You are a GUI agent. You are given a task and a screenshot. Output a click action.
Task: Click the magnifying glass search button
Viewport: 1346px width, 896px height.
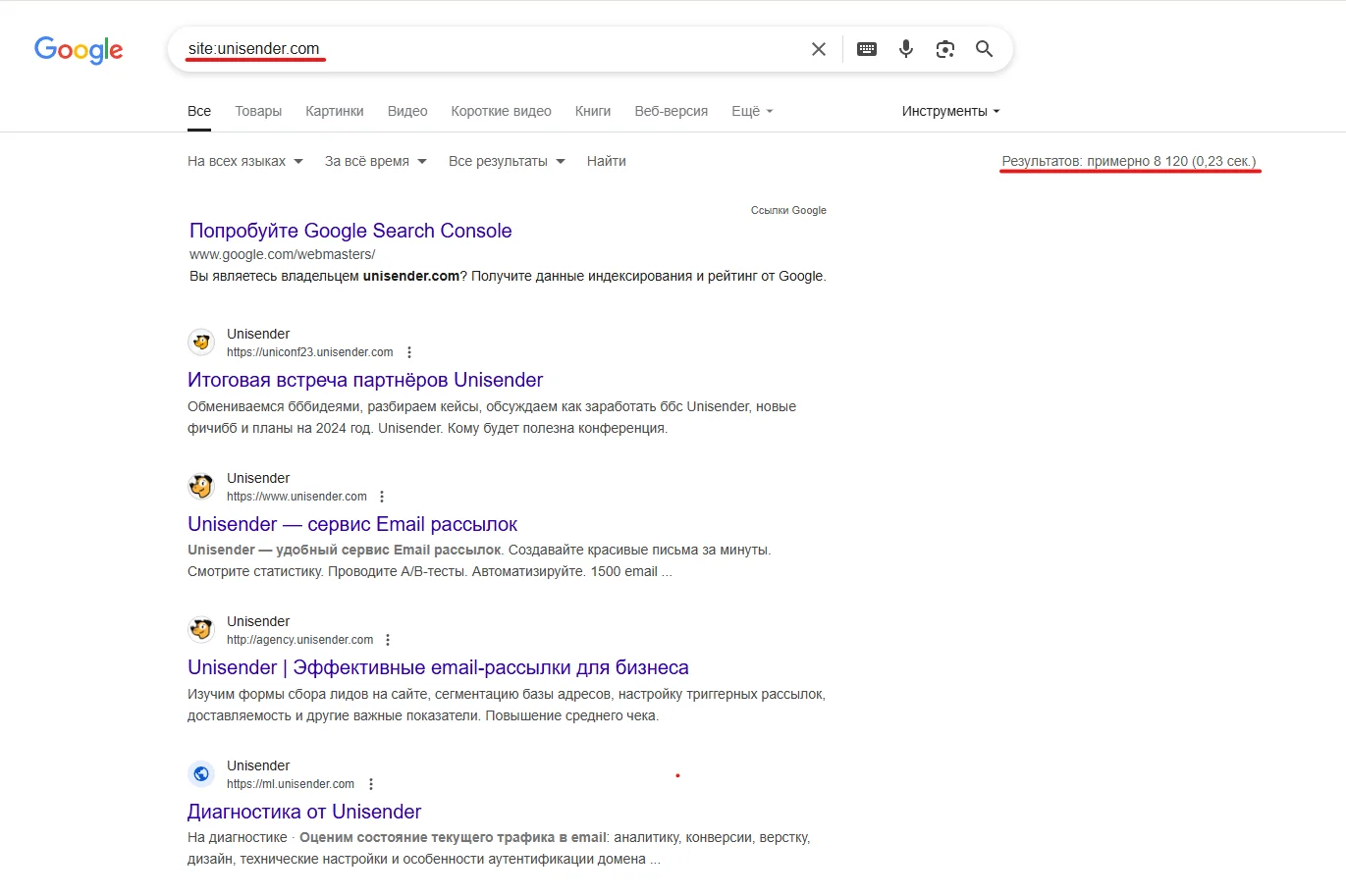point(984,49)
